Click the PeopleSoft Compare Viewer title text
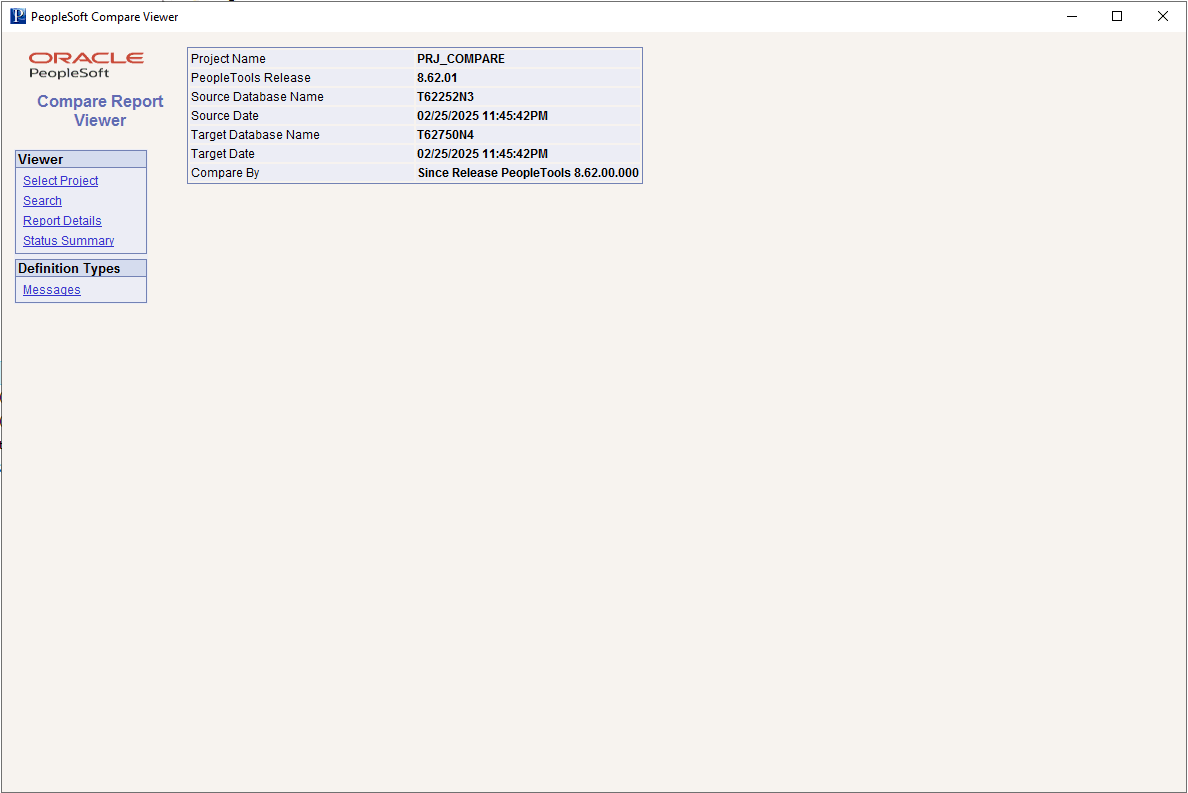This screenshot has height=793, width=1188. (104, 16)
